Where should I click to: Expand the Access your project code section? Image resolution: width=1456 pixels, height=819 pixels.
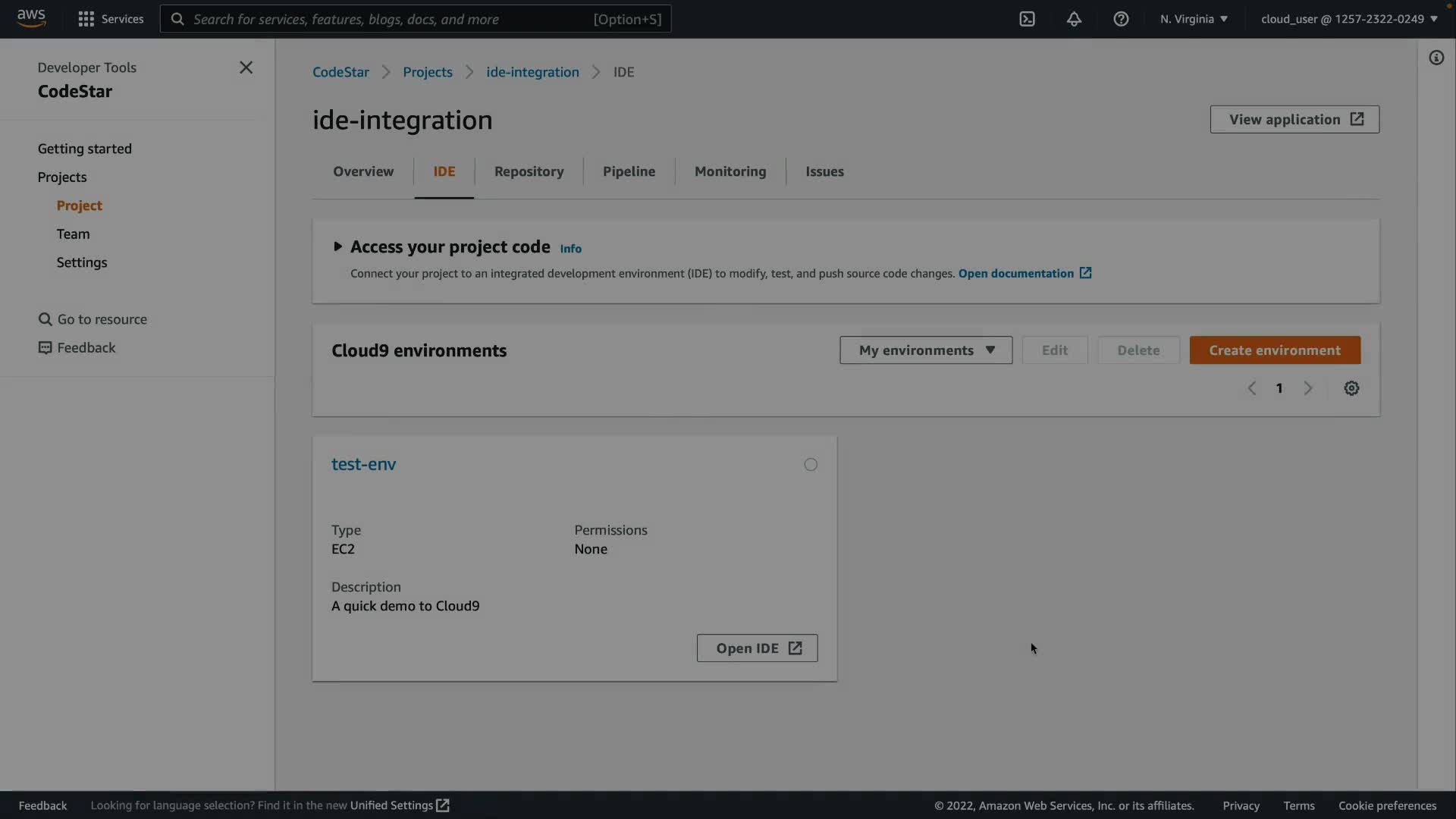coord(338,246)
